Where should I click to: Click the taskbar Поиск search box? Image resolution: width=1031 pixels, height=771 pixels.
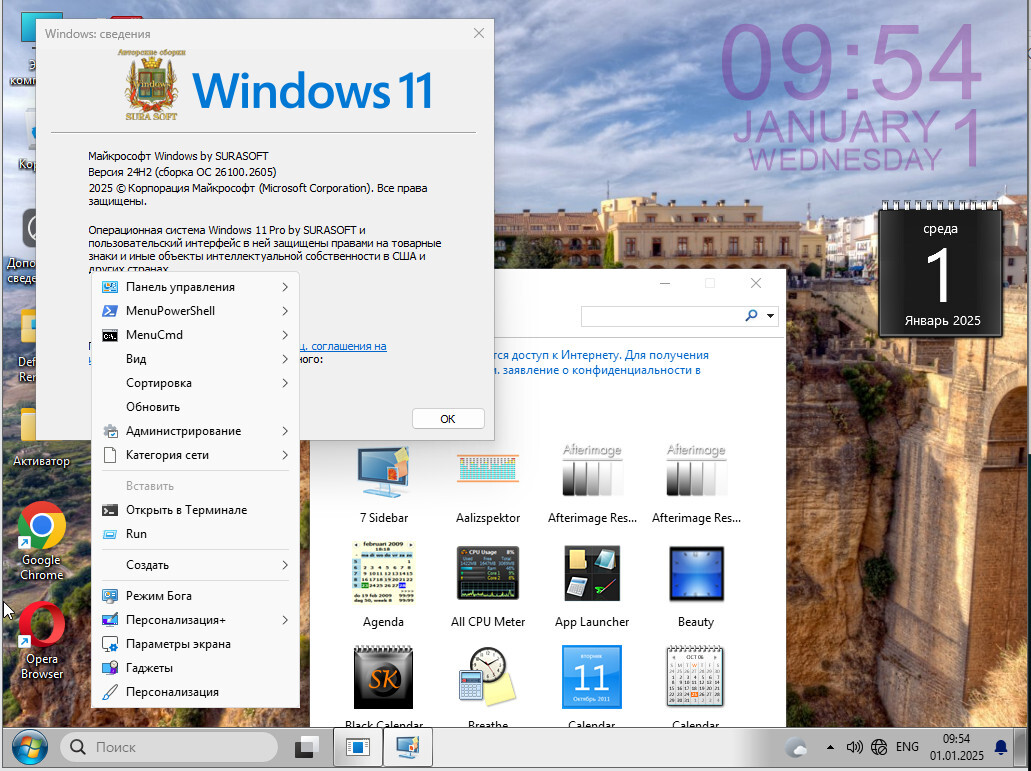(x=169, y=747)
